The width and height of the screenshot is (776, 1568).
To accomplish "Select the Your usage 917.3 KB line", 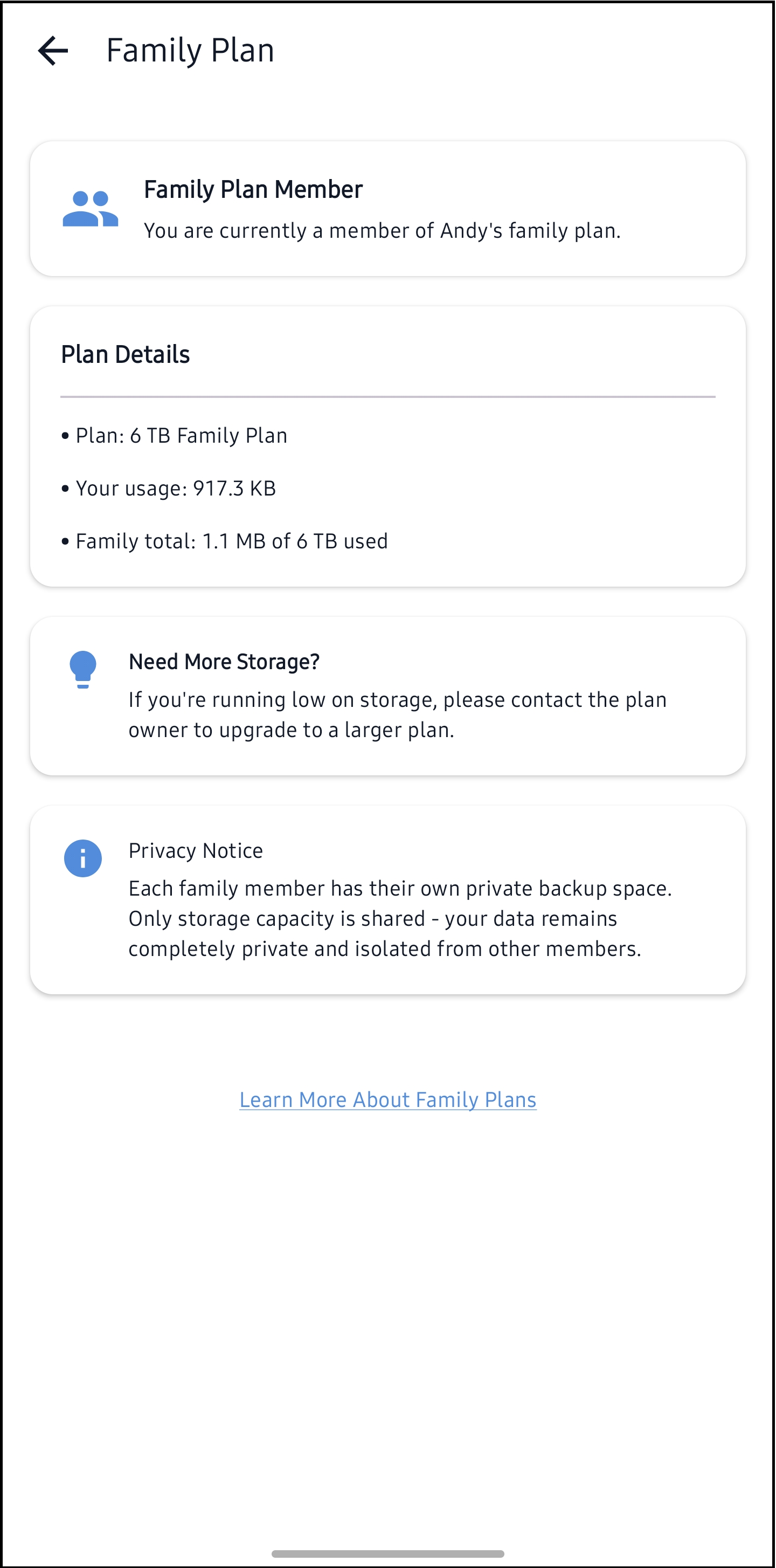I will click(x=176, y=488).
